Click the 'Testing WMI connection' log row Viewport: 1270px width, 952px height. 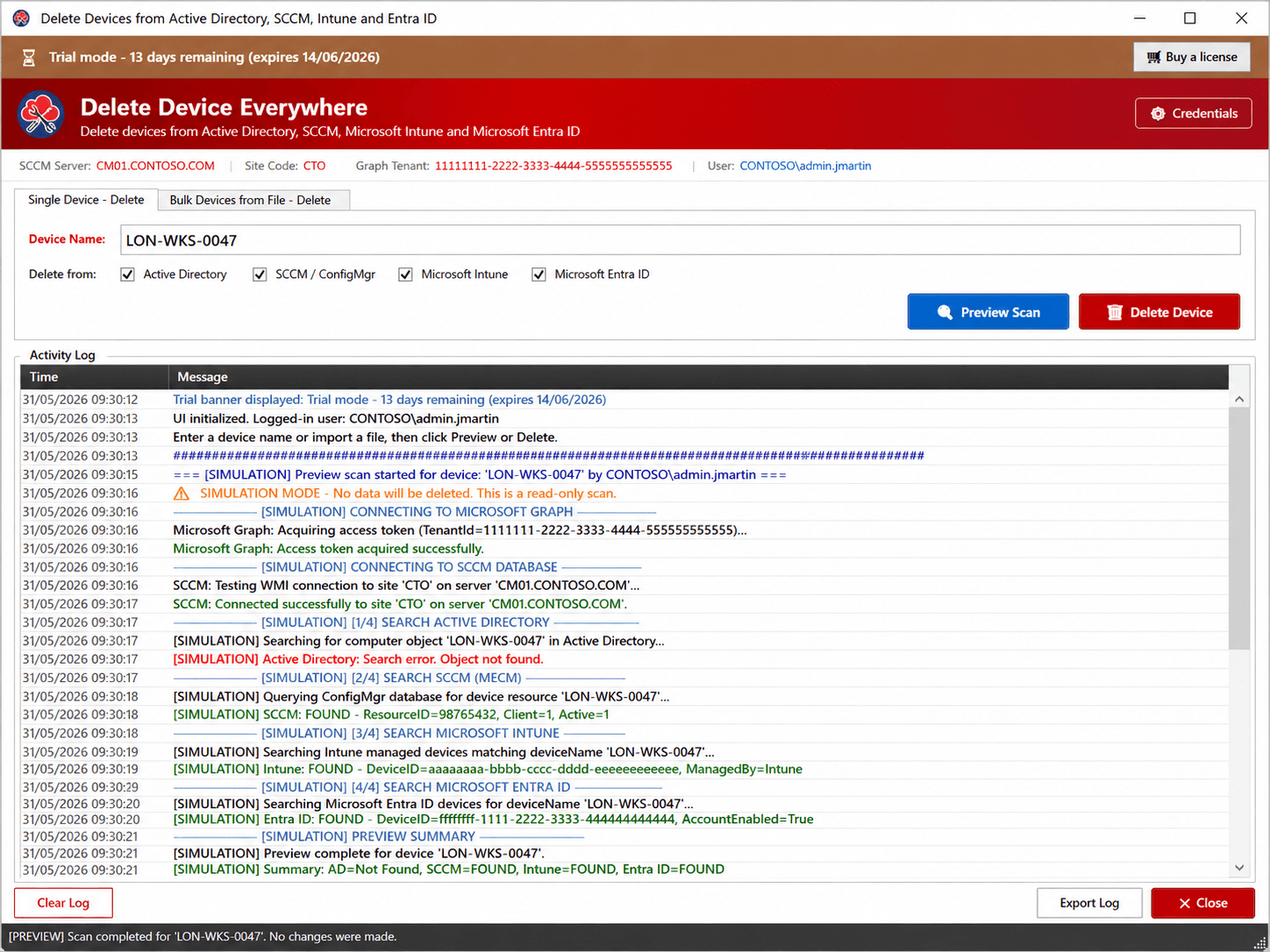coord(624,586)
